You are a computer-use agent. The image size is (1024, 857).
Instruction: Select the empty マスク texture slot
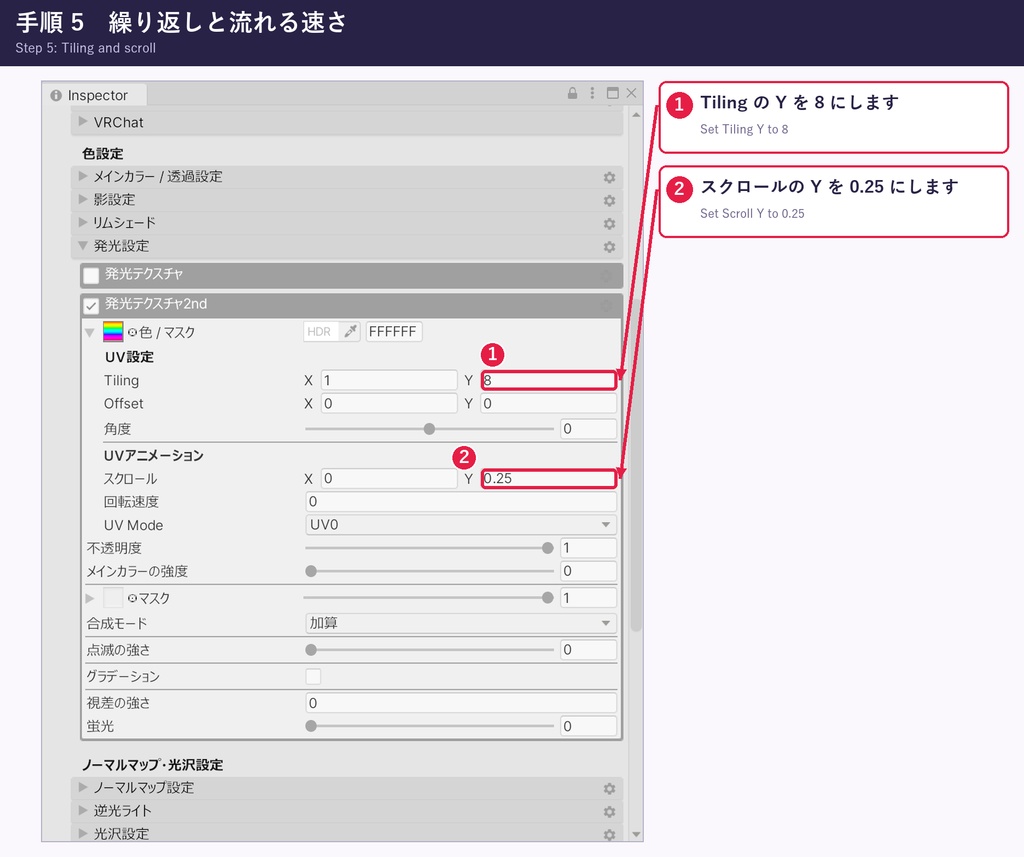[113, 598]
